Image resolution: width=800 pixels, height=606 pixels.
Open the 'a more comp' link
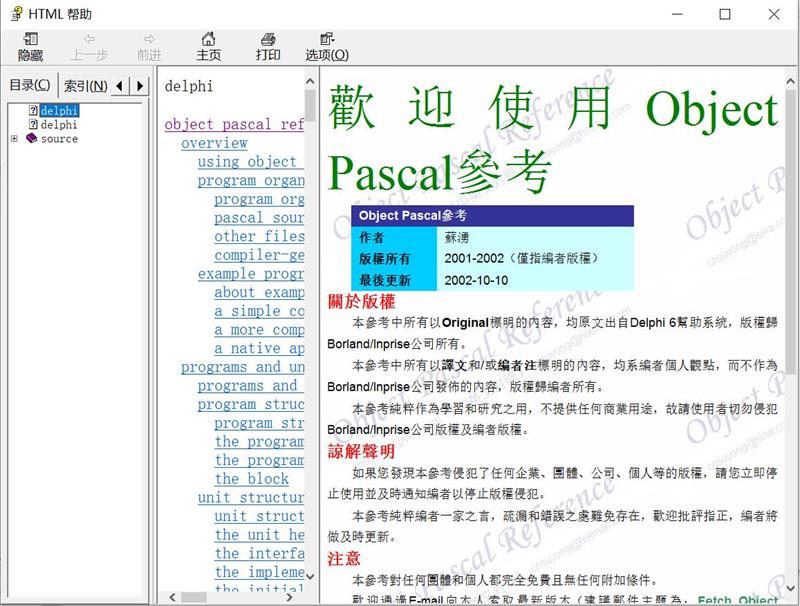[x=259, y=330]
